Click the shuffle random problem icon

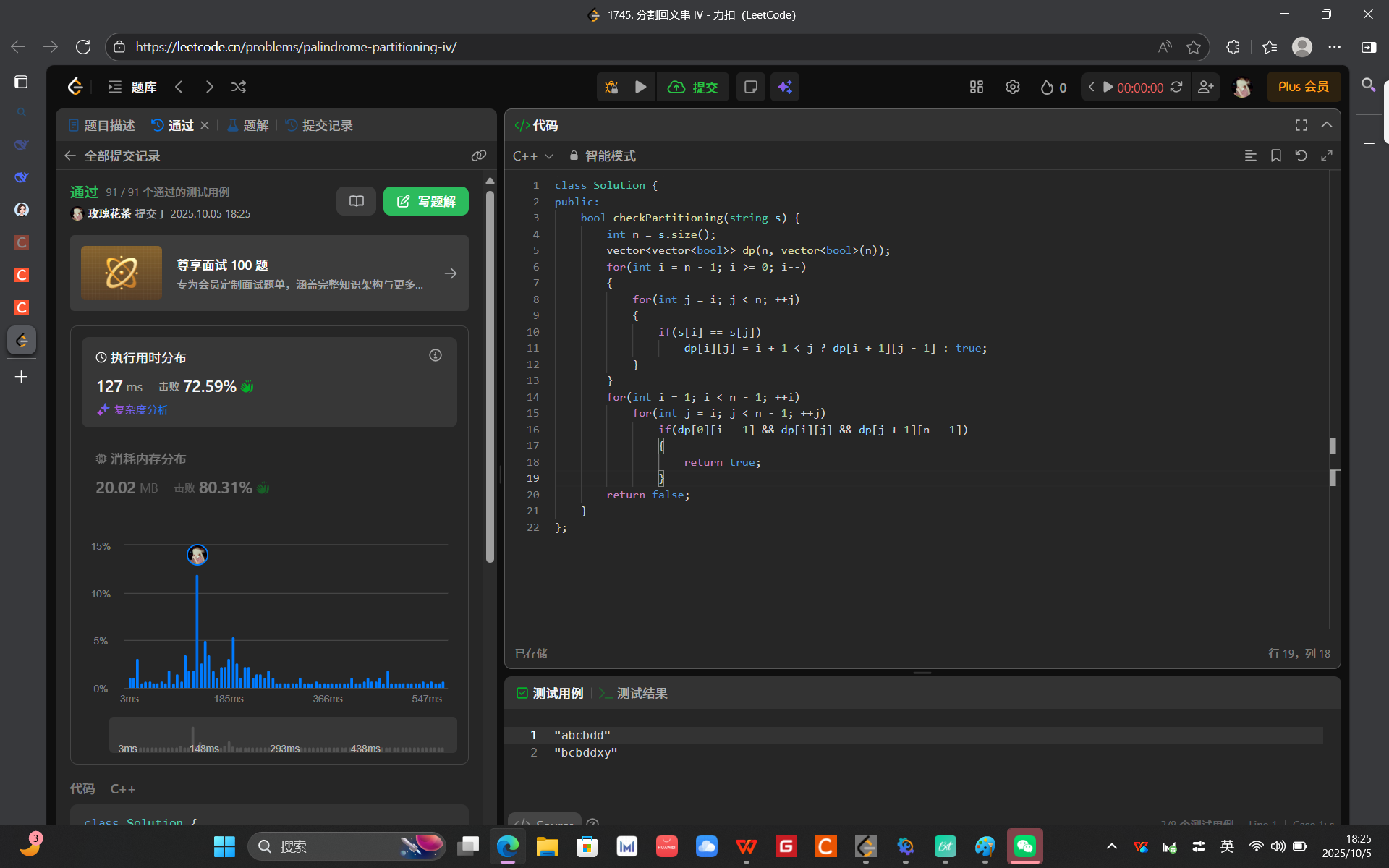pos(239,88)
